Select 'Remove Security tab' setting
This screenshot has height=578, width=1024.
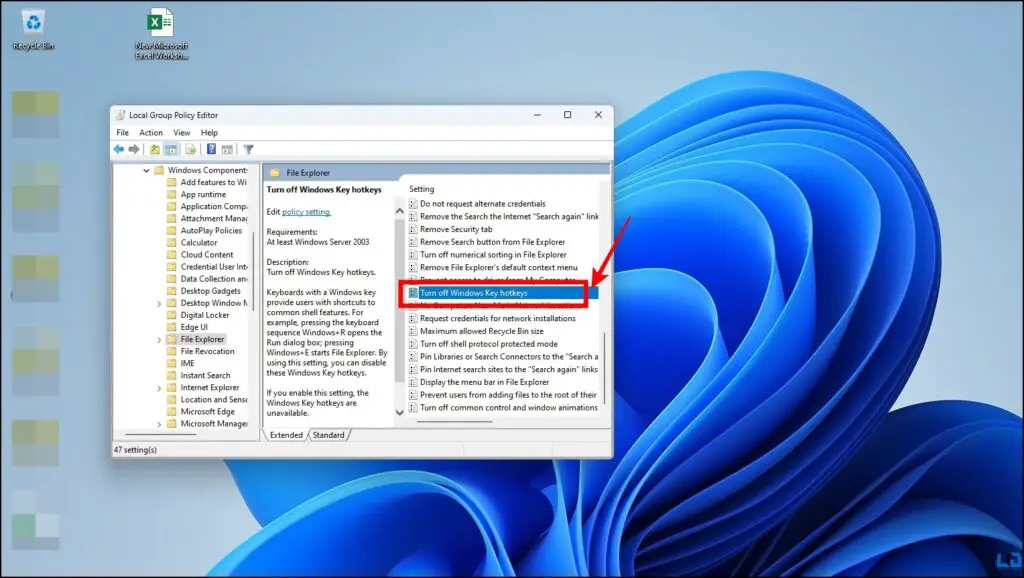click(x=451, y=229)
